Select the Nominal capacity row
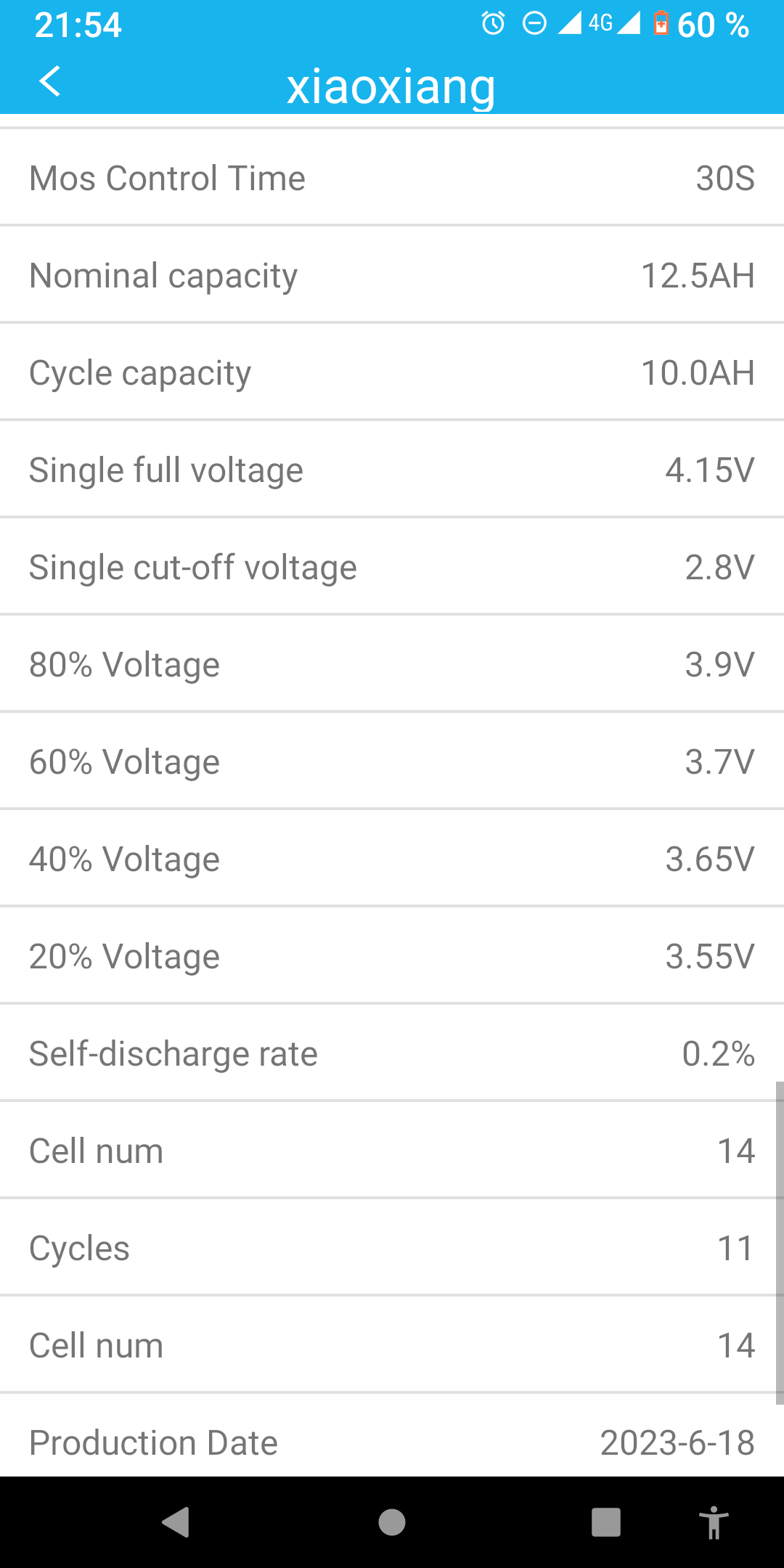 (x=392, y=276)
